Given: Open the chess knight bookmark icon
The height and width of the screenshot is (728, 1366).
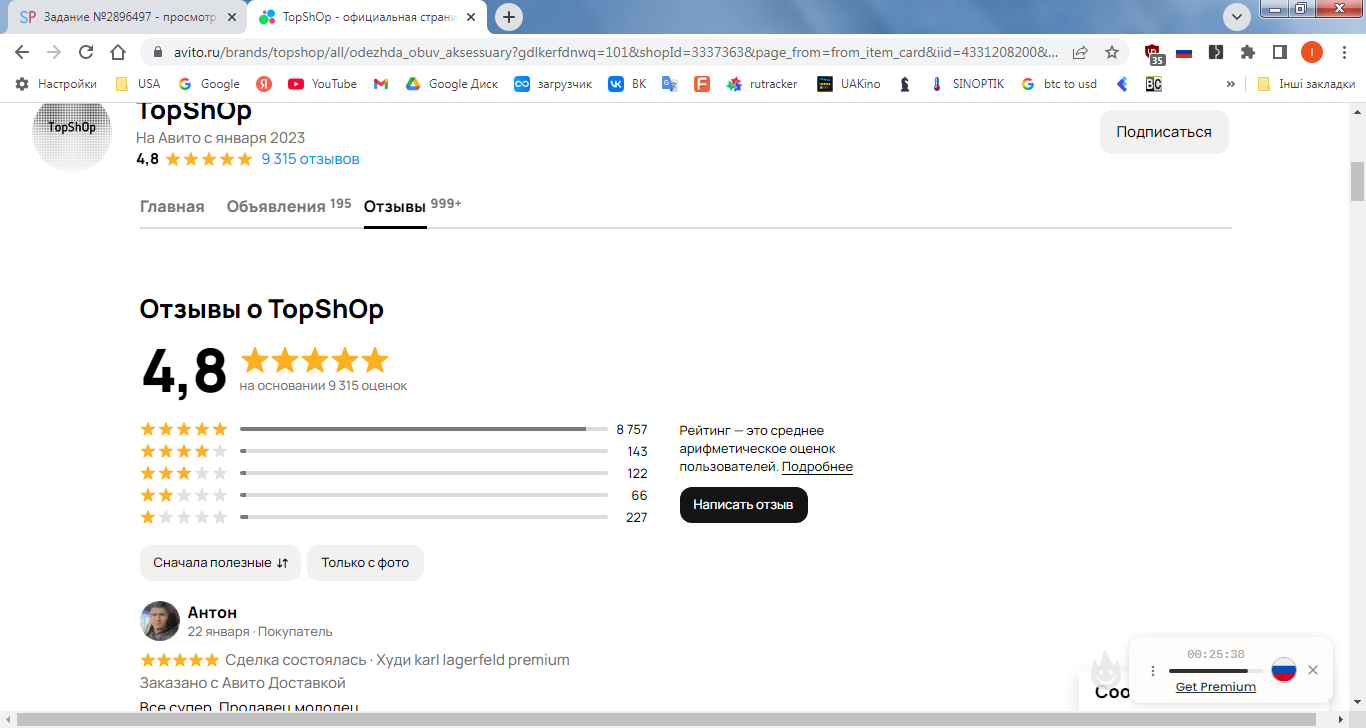Looking at the screenshot, I should 905,84.
